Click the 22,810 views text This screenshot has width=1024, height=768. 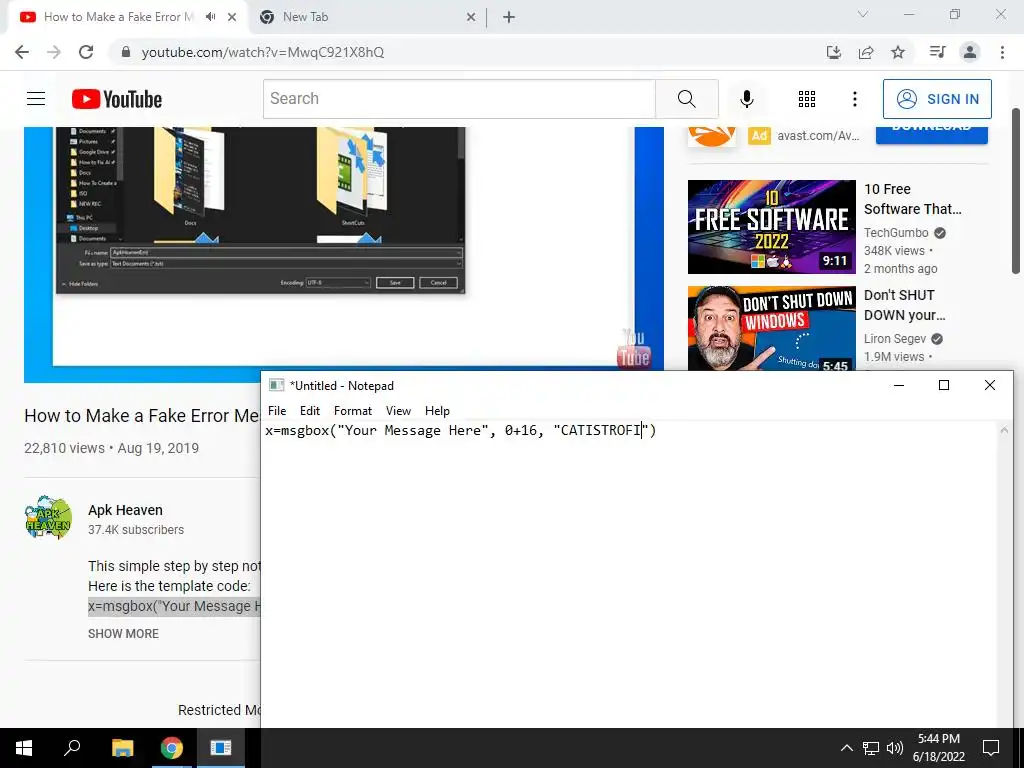[x=64, y=448]
